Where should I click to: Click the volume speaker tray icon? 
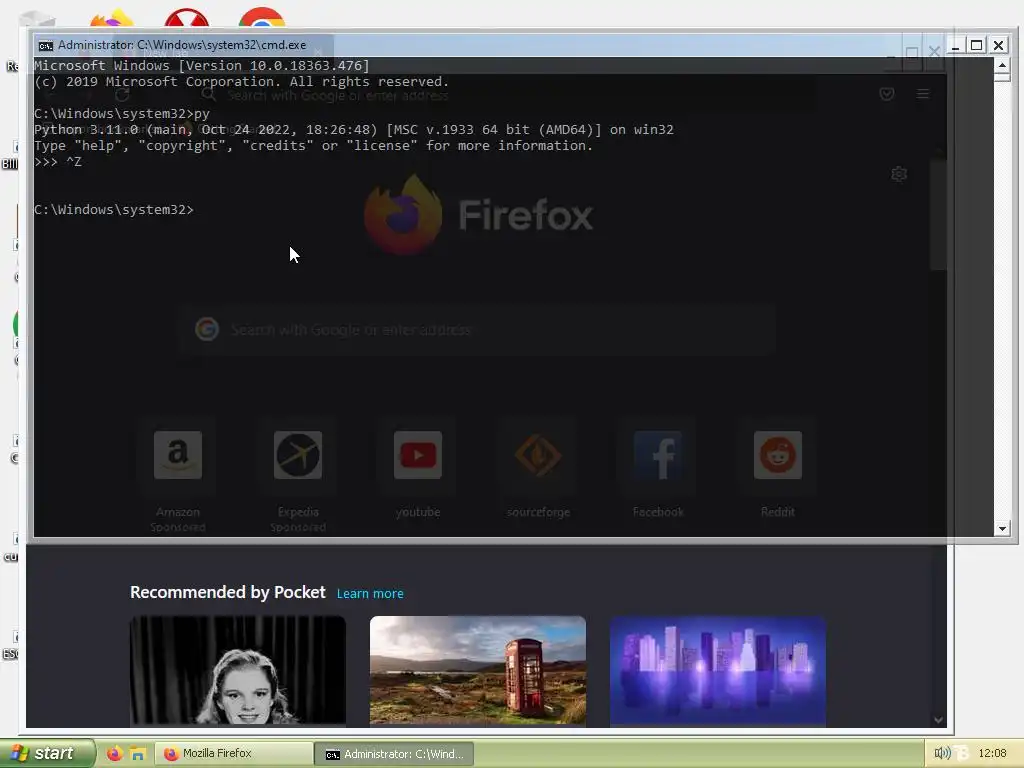click(x=941, y=753)
